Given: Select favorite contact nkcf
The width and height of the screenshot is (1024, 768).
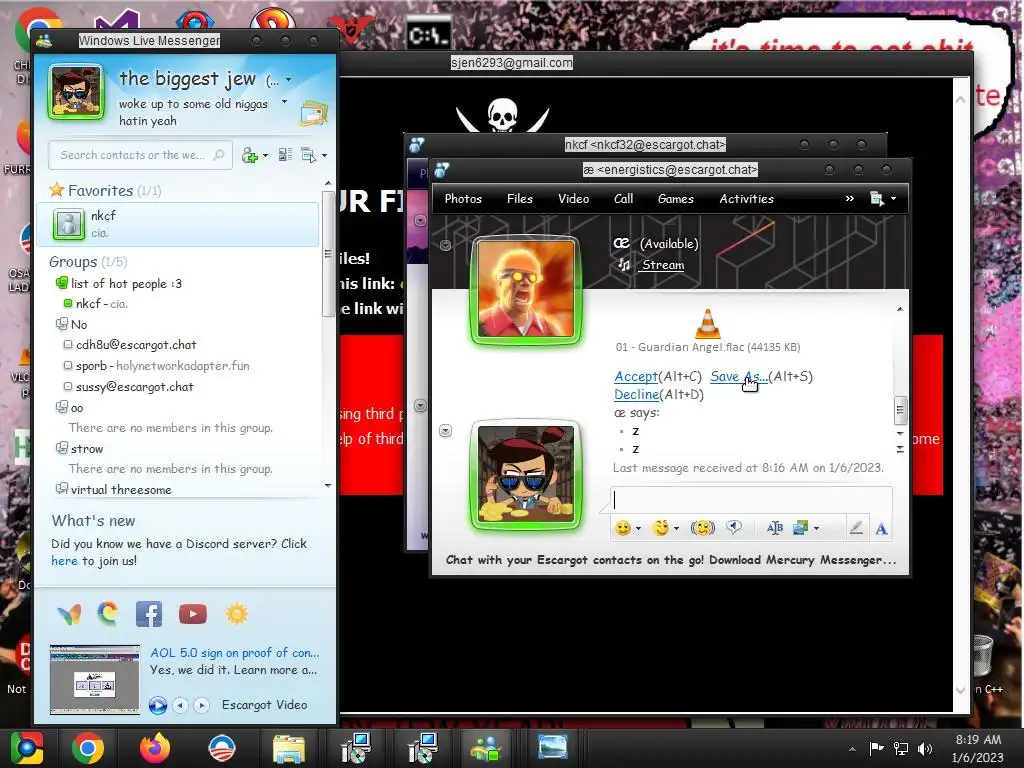Looking at the screenshot, I should point(177,224).
